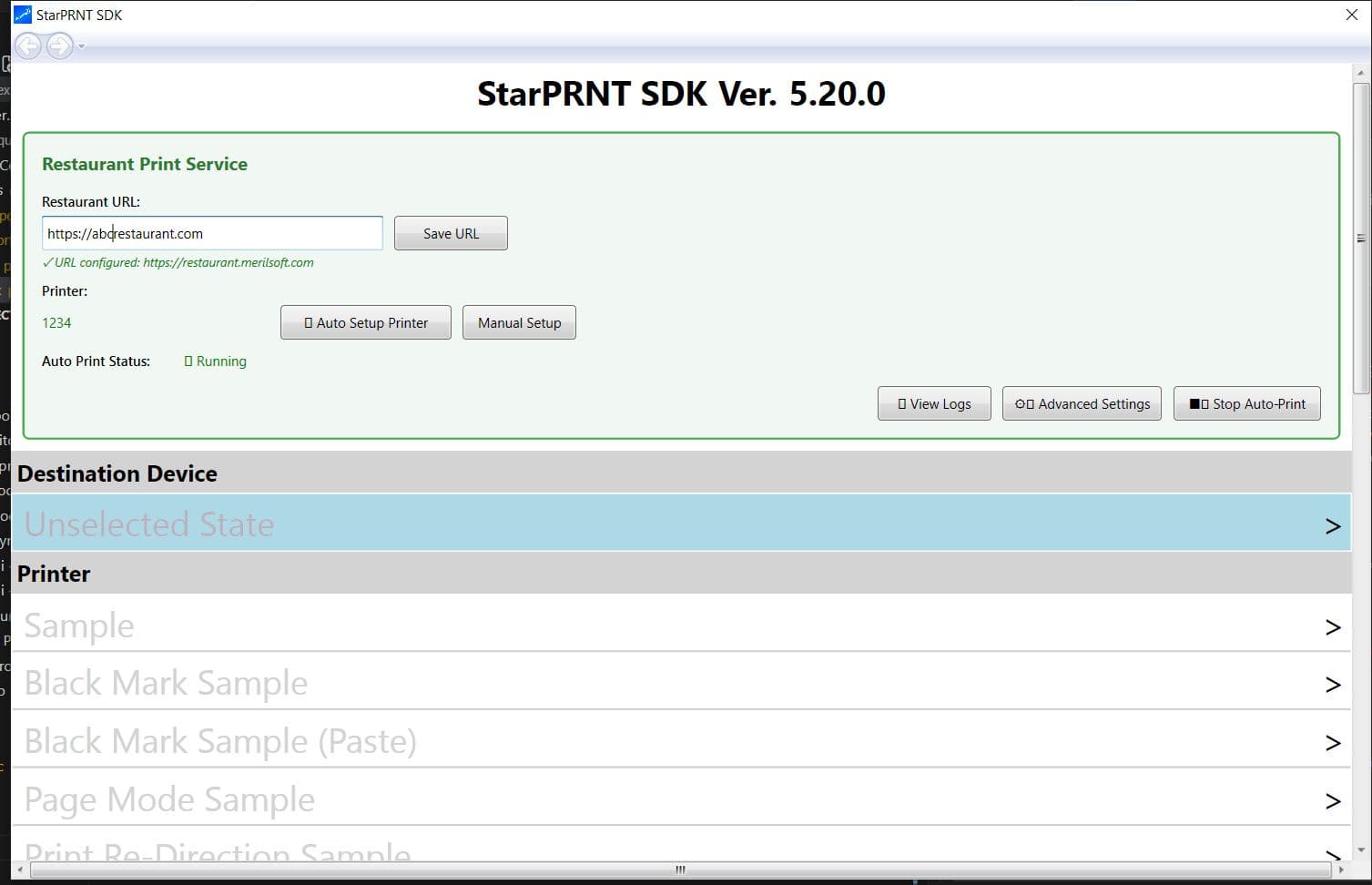Stop Auto-Print service
The image size is (1372, 885).
[x=1247, y=403]
